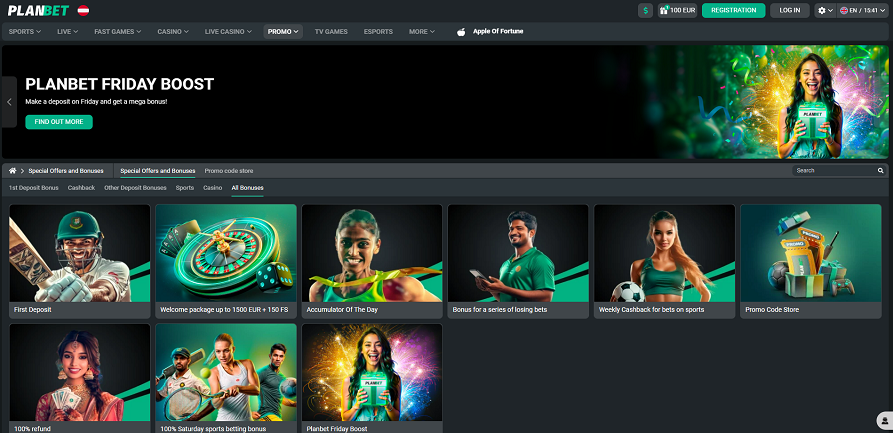Image resolution: width=893 pixels, height=433 pixels.
Task: Select the All Bonuses filter
Action: 247,187
